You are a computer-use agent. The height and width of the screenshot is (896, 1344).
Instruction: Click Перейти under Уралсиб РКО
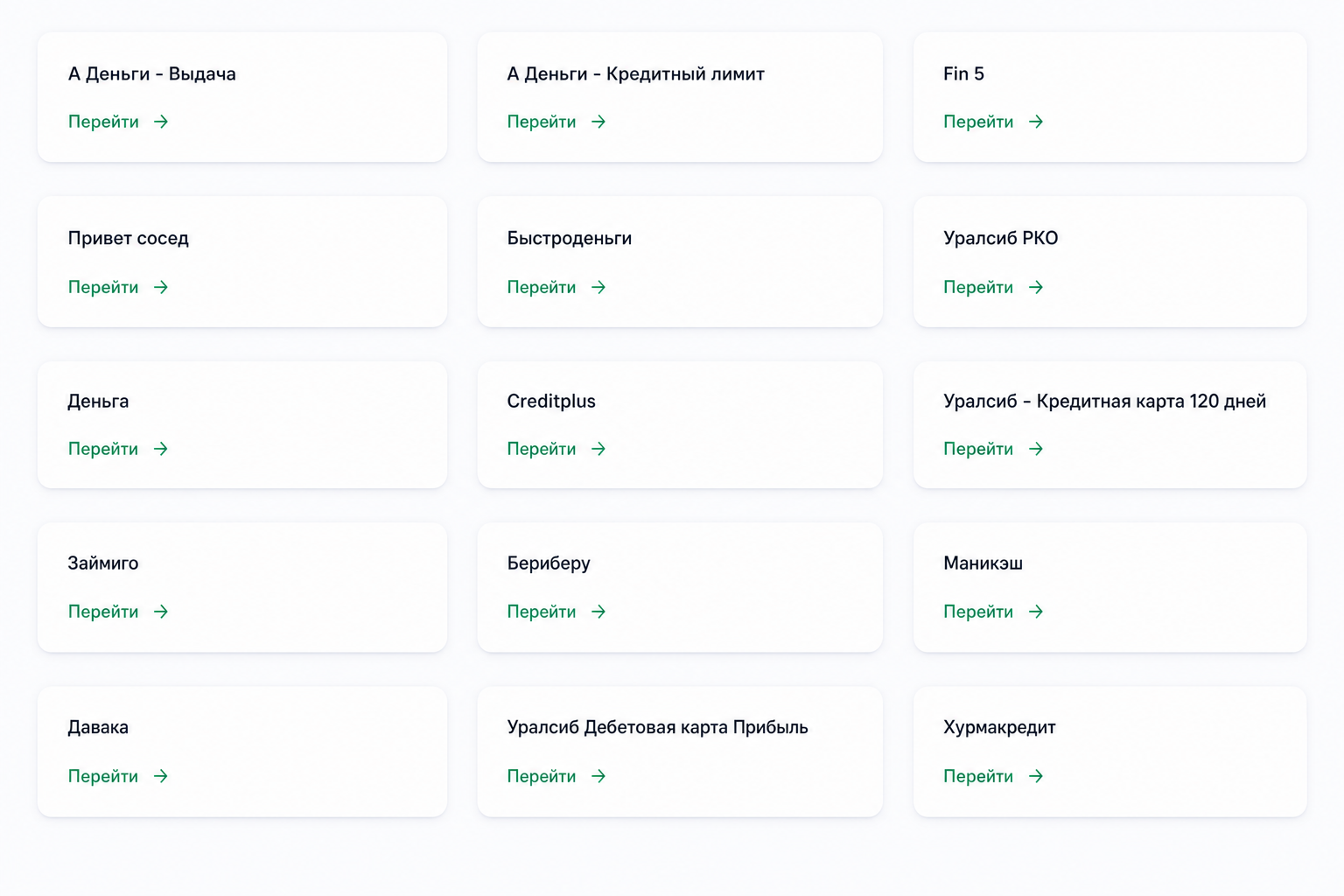tap(978, 287)
